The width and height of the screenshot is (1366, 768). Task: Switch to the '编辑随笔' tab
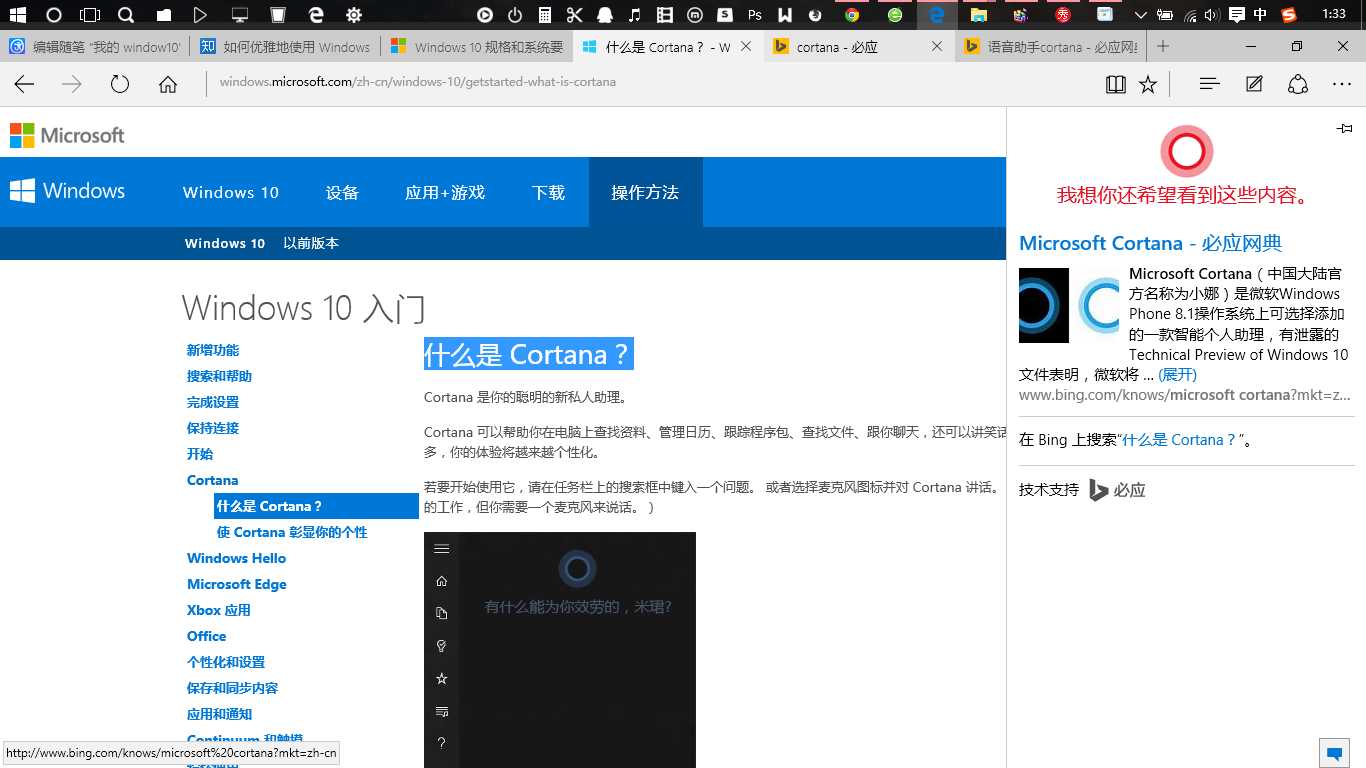(x=95, y=47)
